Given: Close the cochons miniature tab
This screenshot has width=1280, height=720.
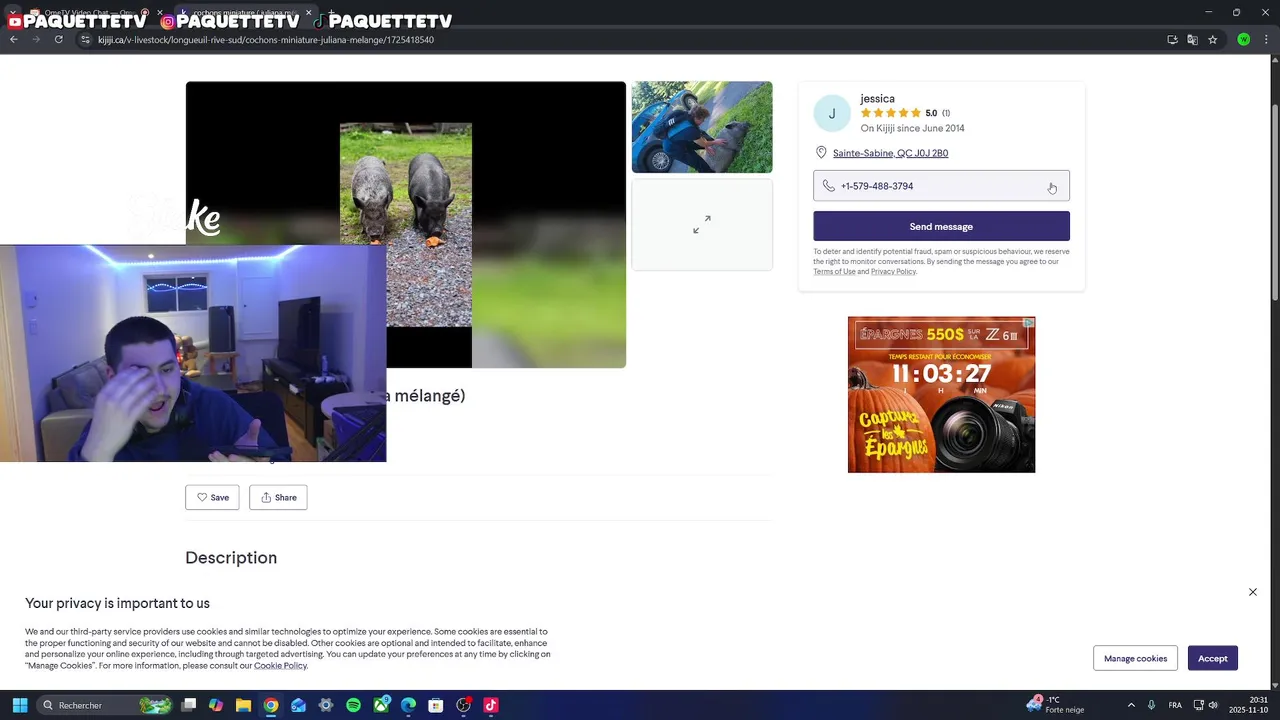Looking at the screenshot, I should click(x=308, y=13).
